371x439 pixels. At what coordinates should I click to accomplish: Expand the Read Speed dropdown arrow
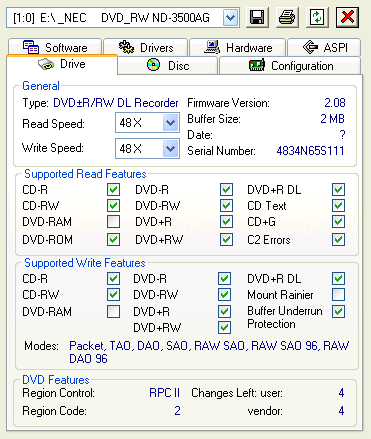tap(171, 123)
